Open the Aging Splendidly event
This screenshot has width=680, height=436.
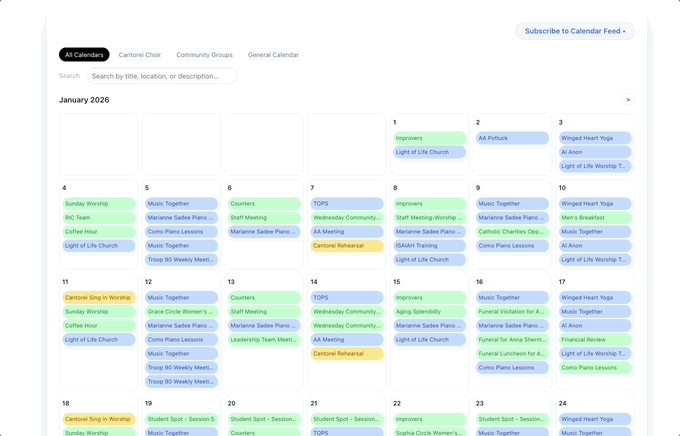429,312
